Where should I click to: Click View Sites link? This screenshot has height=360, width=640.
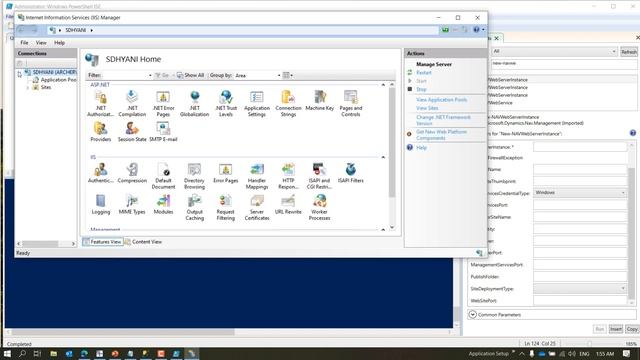pos(427,108)
